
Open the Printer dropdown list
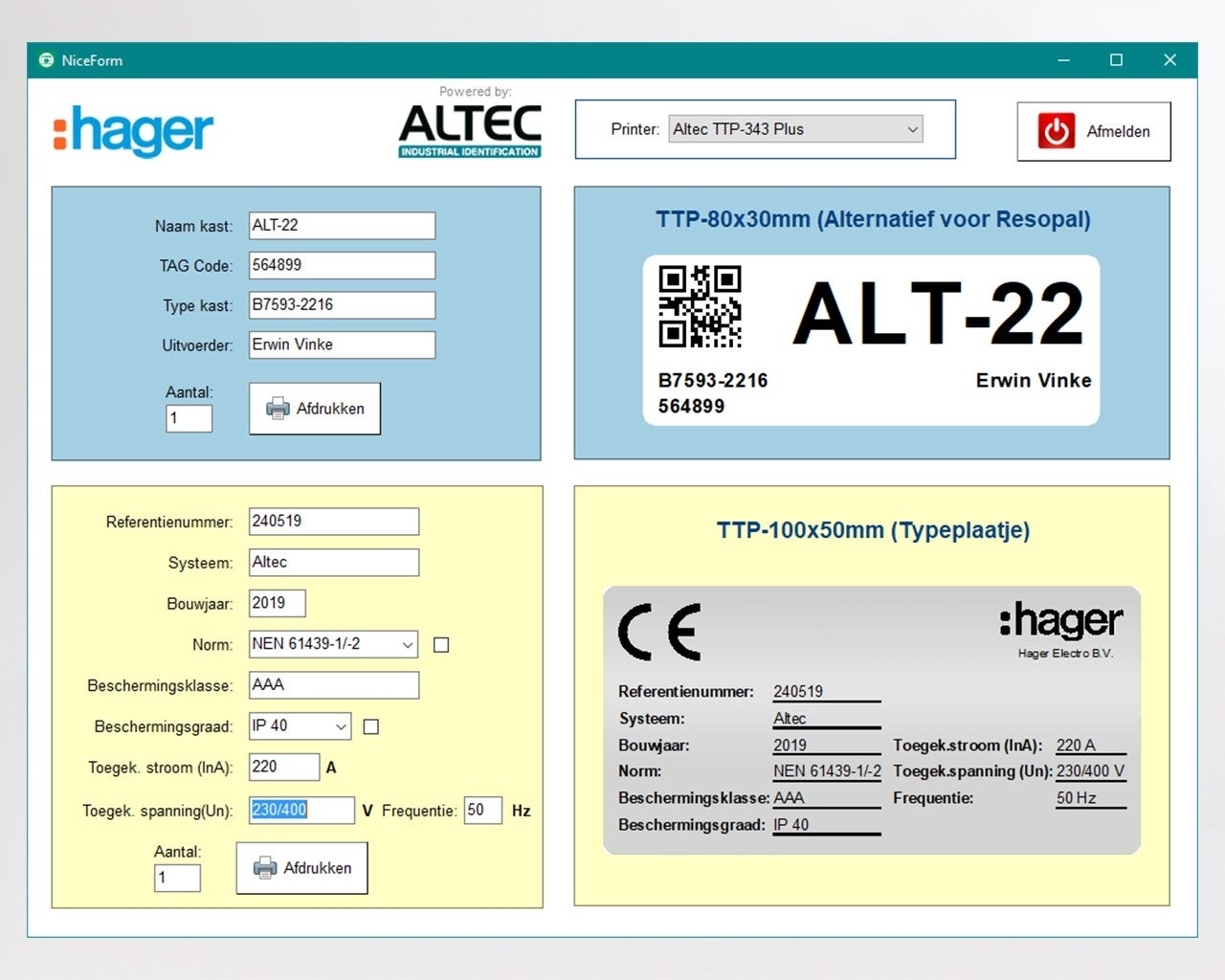(x=911, y=129)
